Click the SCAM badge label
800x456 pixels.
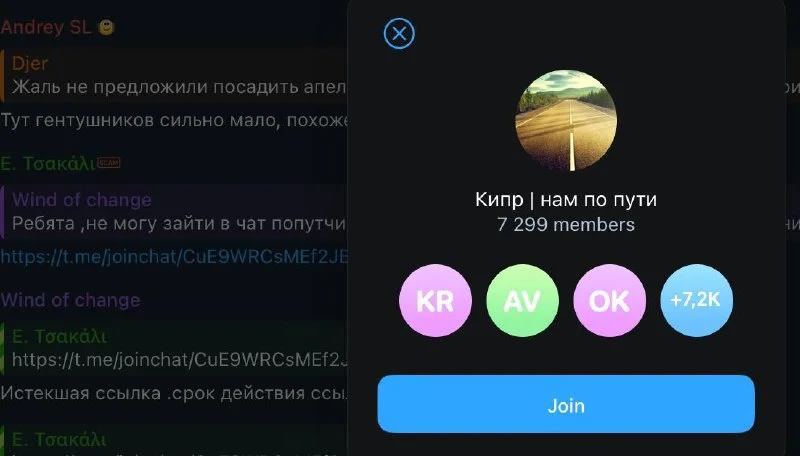pos(108,163)
